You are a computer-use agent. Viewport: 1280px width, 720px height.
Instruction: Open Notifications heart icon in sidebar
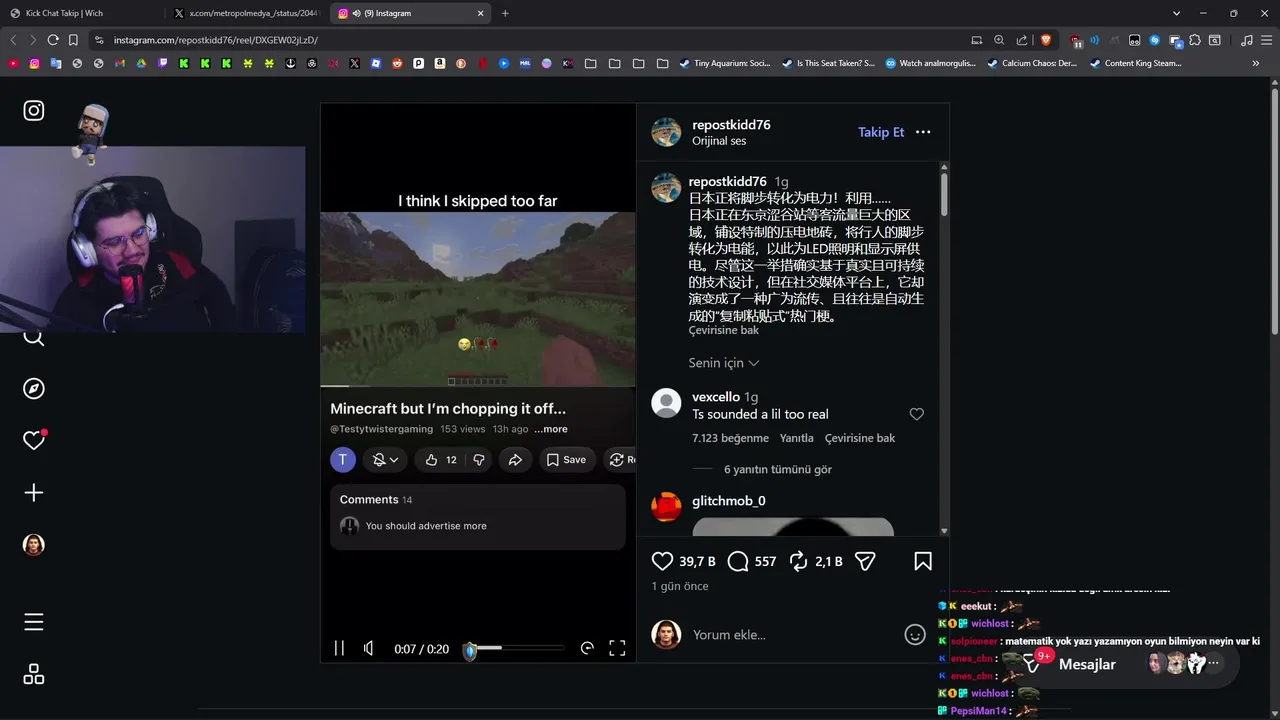click(x=34, y=440)
